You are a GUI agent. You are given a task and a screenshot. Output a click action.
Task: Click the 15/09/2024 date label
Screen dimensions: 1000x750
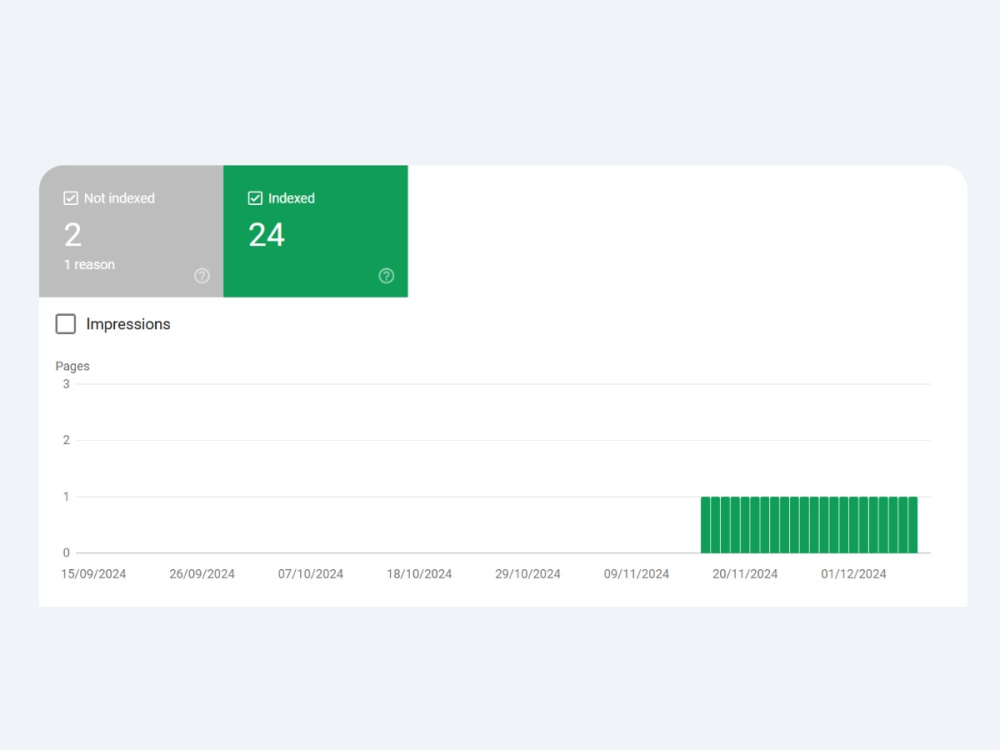click(93, 574)
